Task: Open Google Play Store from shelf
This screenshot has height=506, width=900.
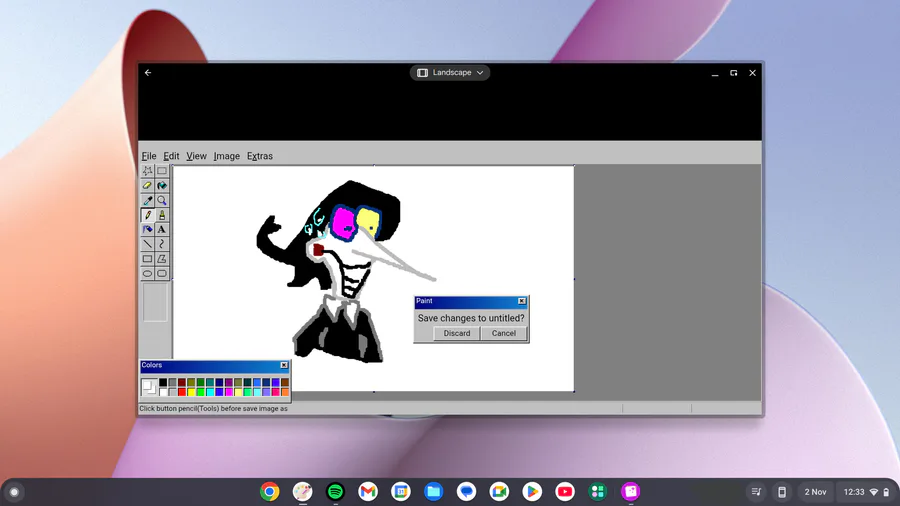Action: (532, 492)
